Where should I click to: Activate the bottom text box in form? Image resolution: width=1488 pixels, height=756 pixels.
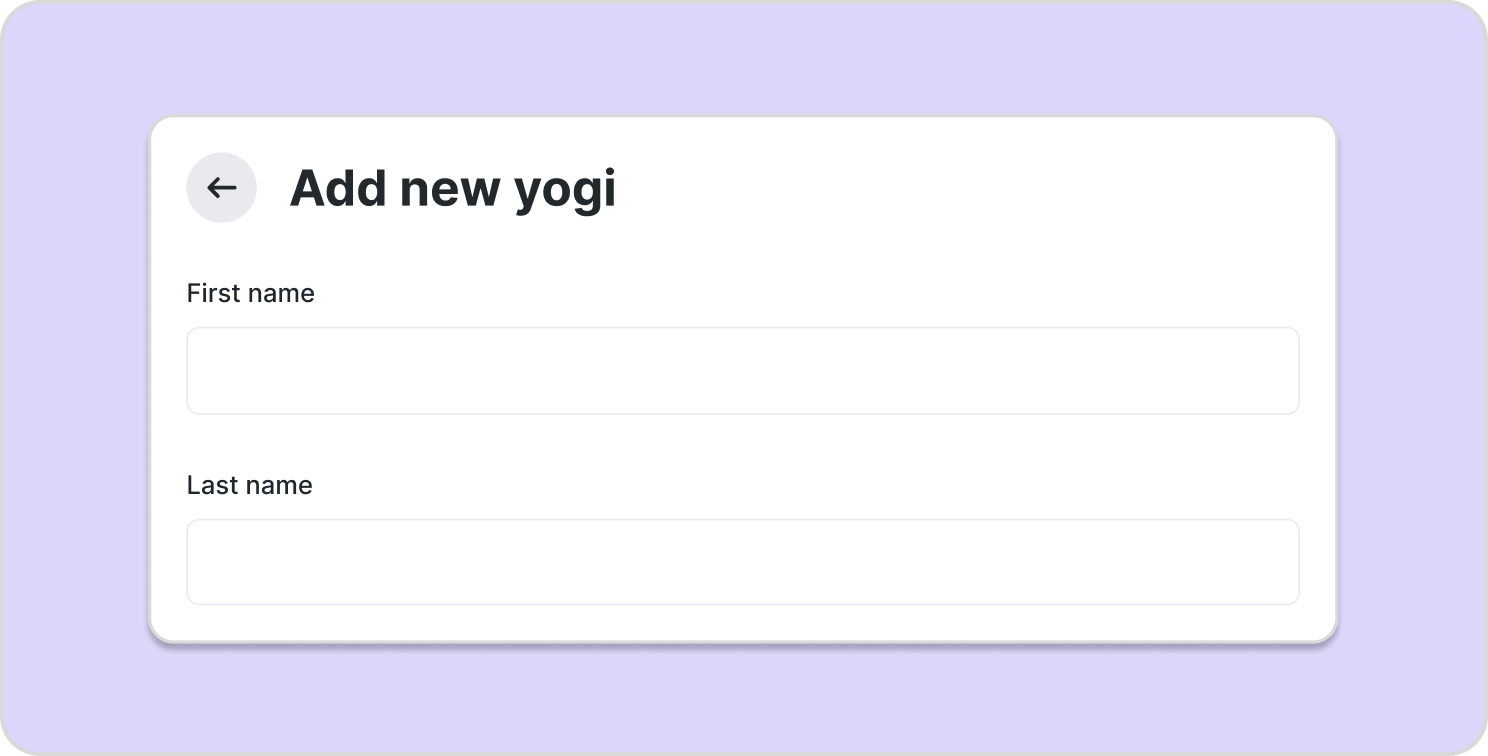click(x=742, y=561)
